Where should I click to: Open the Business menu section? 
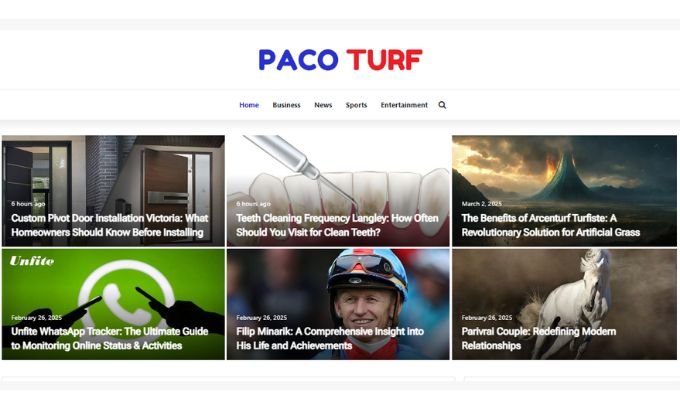[286, 105]
